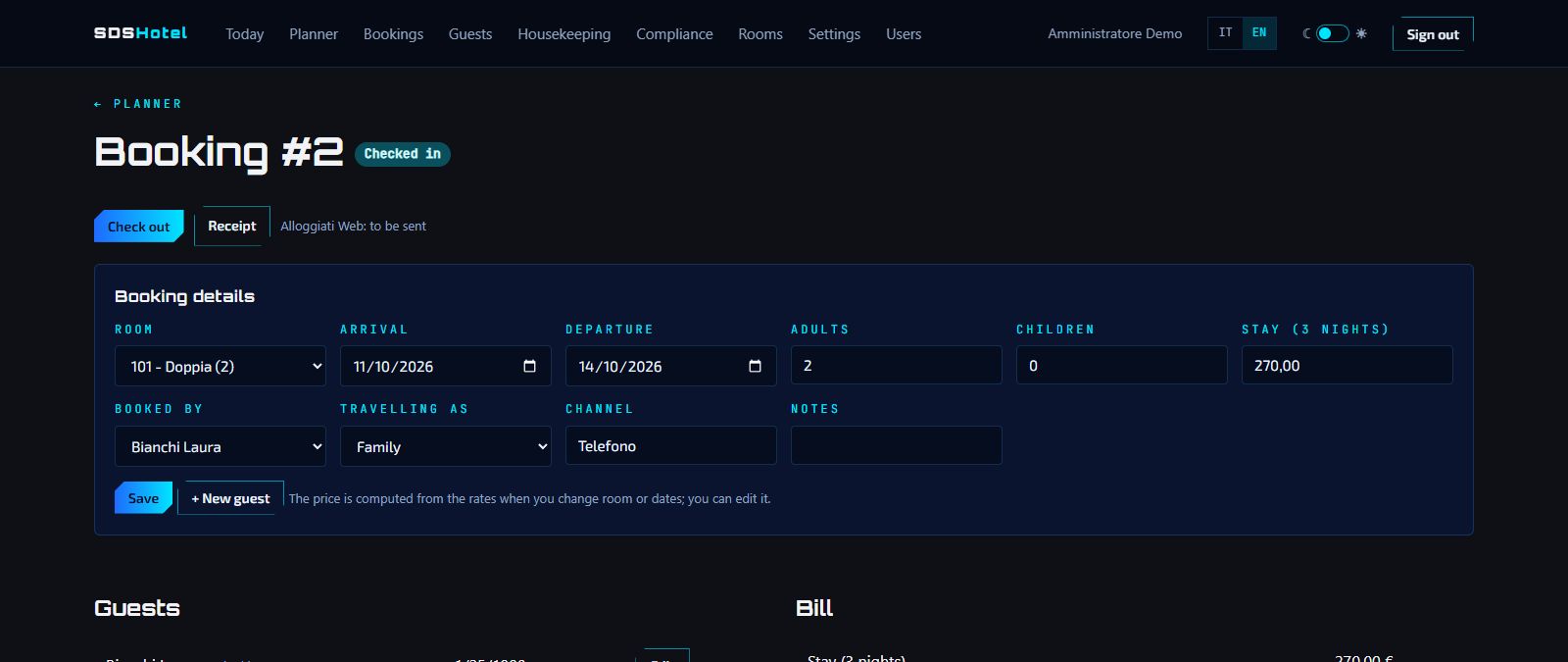Open the Receipt button
This screenshot has height=662, width=1568.
[x=232, y=226]
